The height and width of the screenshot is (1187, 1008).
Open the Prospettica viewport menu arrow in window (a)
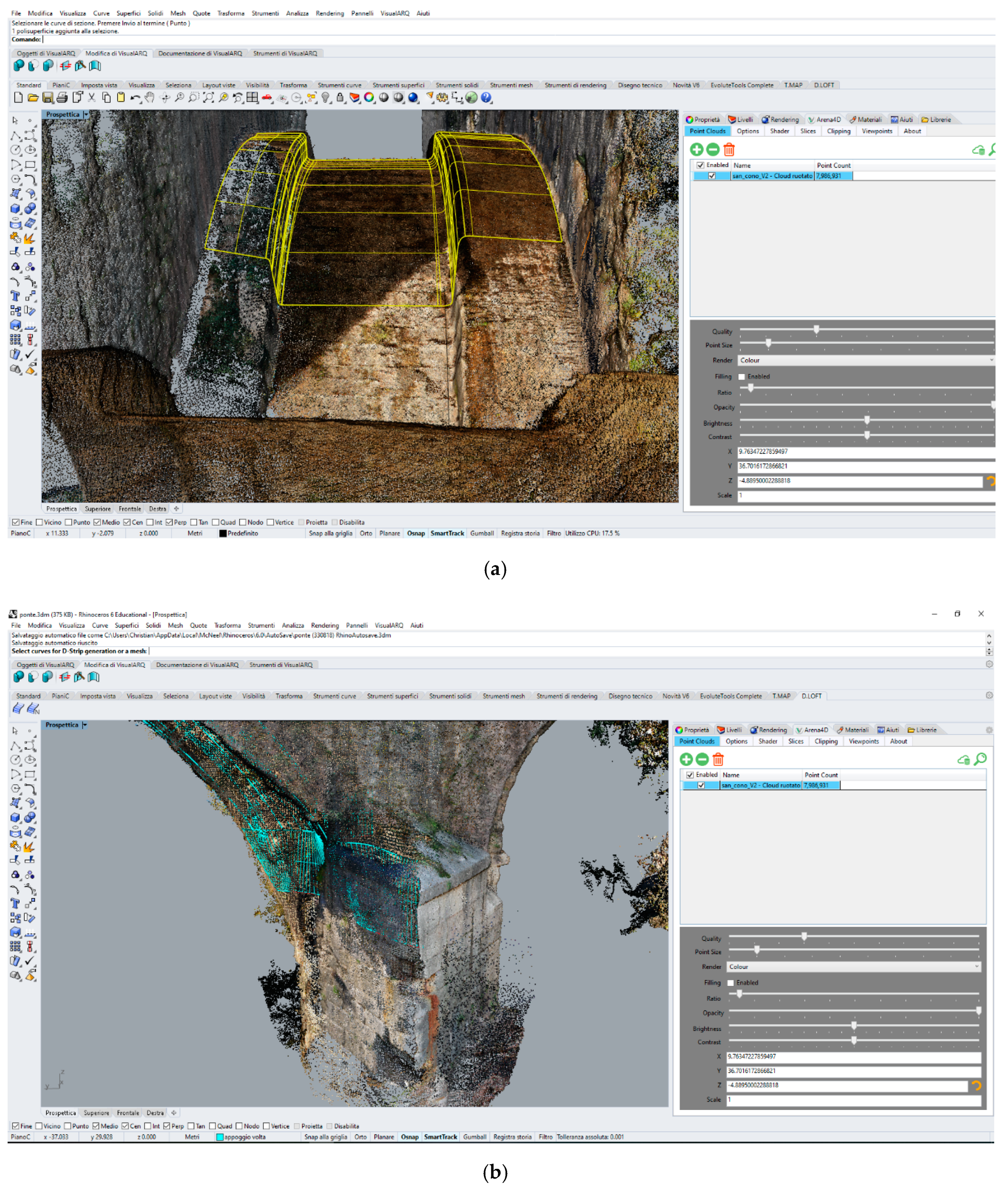tap(86, 114)
